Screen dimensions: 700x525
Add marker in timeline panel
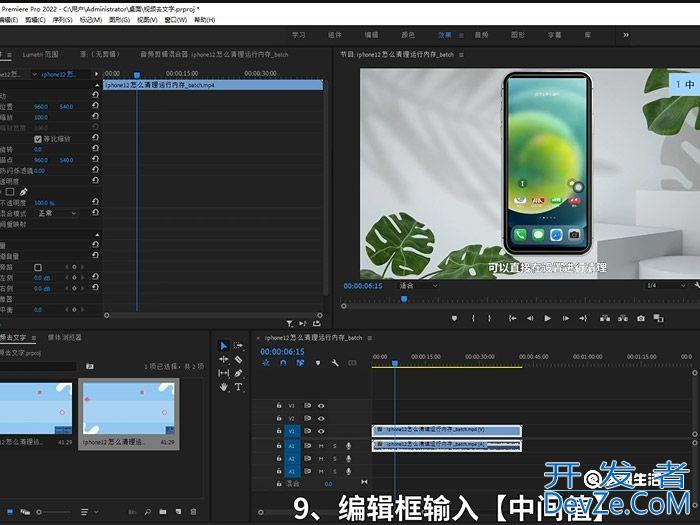318,363
